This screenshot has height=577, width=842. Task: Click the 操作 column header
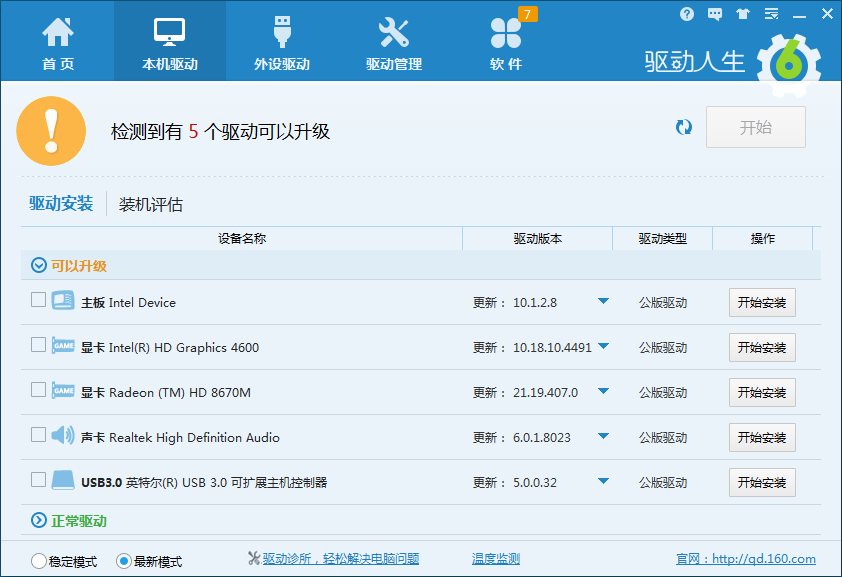pos(763,238)
